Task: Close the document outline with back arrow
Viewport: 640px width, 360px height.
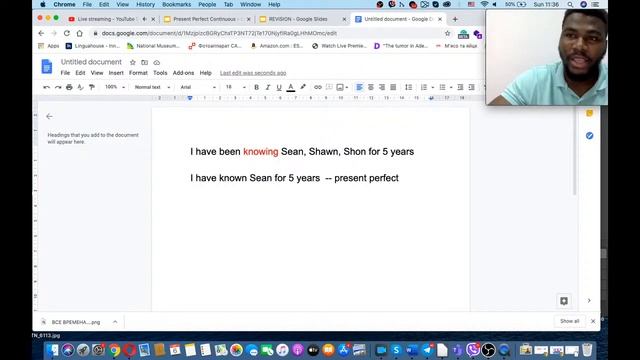Action: (49, 116)
